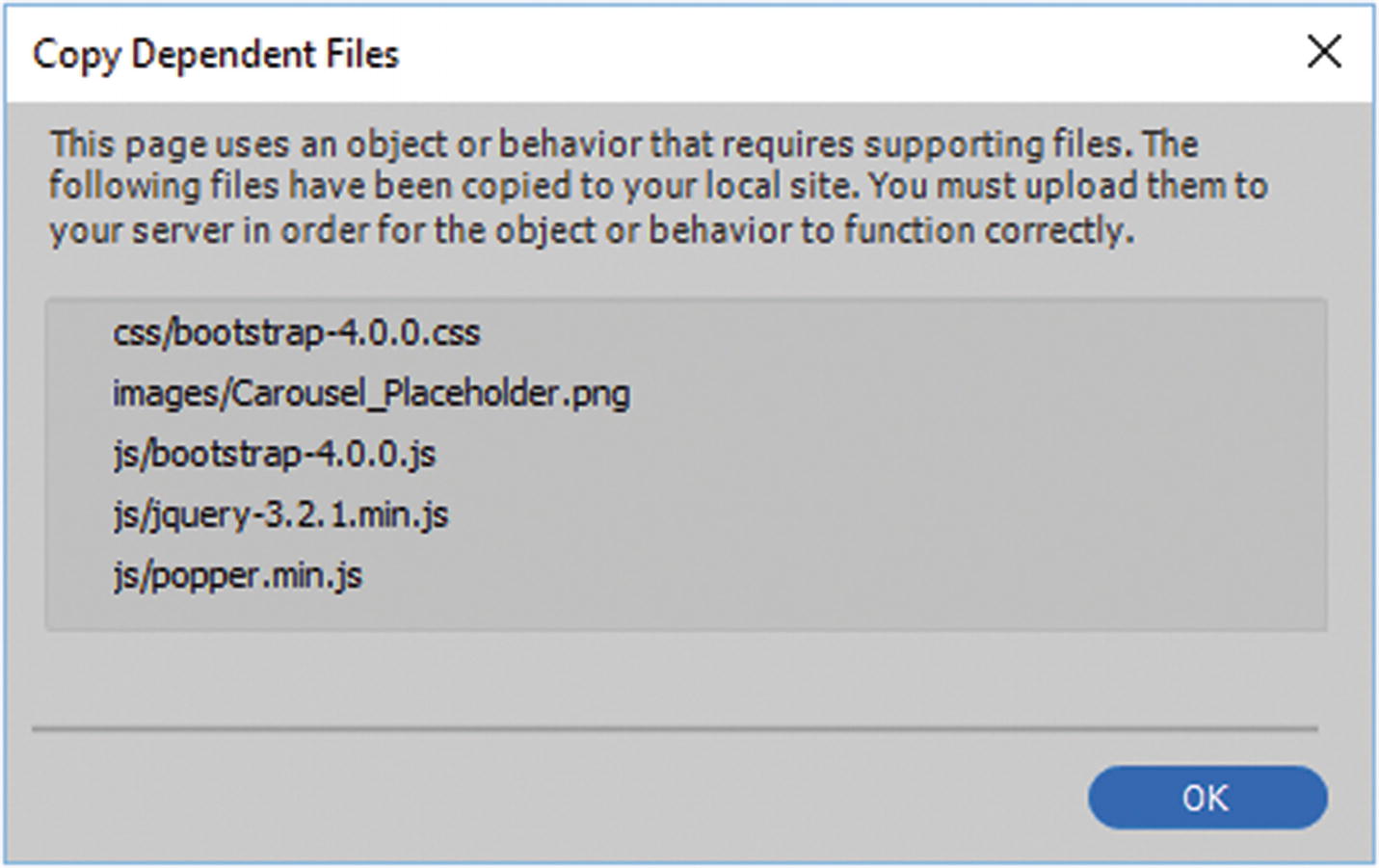
Task: Click the empty title bar area
Action: (x=819, y=54)
